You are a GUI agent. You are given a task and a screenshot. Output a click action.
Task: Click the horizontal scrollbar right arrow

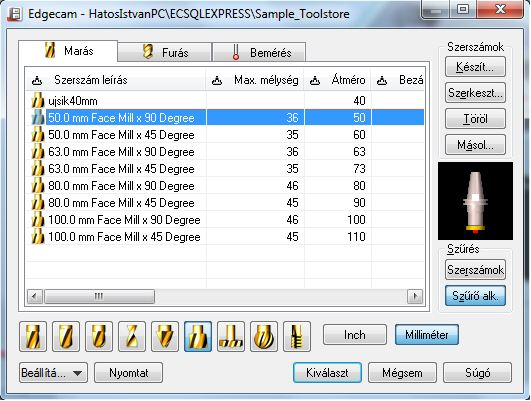coord(415,296)
